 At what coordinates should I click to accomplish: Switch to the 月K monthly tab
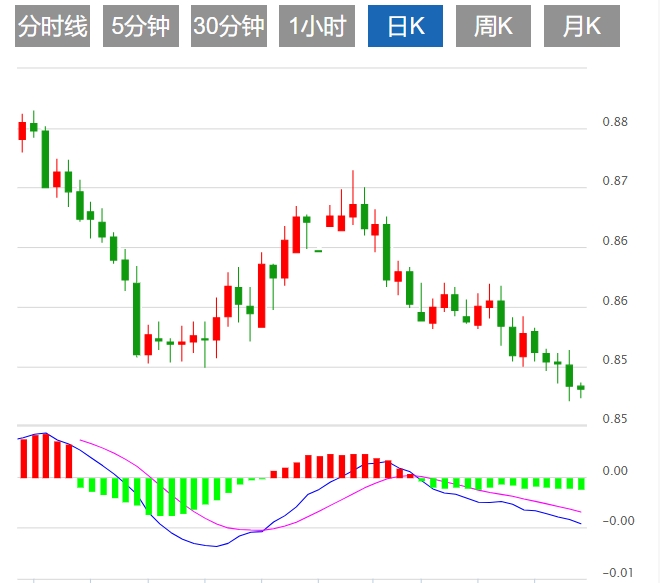coord(582,26)
